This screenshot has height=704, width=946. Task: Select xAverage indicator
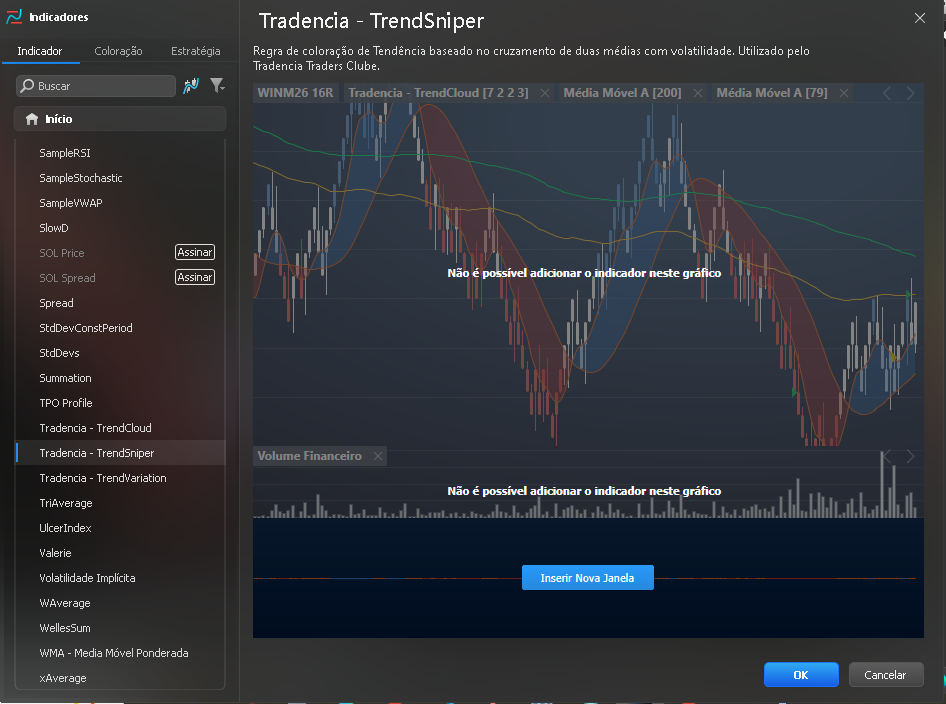click(120, 679)
